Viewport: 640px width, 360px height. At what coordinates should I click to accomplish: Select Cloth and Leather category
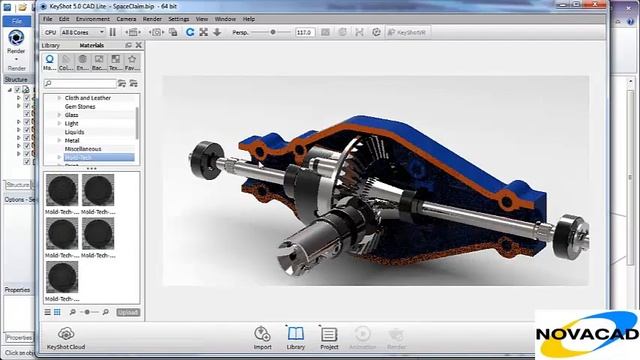pyautogui.click(x=88, y=98)
